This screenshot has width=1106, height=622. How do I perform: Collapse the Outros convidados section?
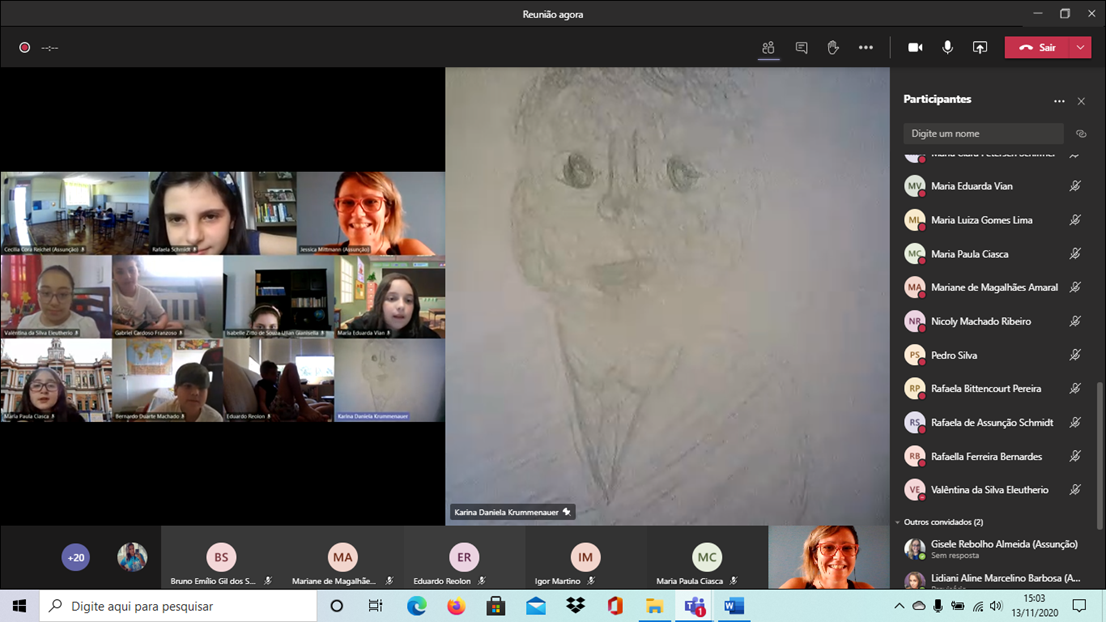(897, 523)
